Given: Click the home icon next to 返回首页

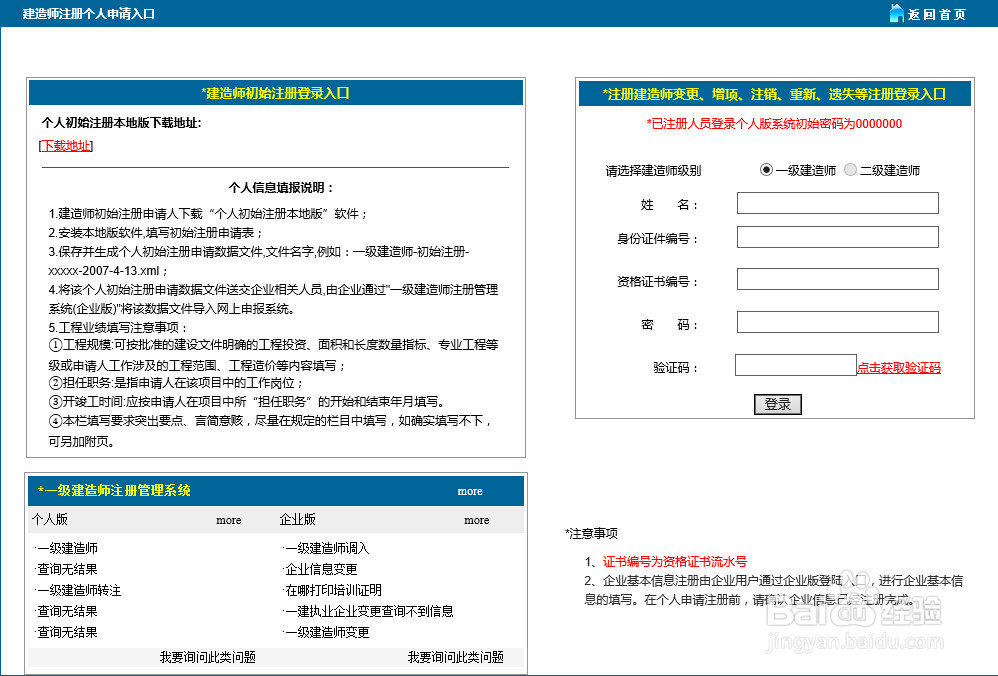Looking at the screenshot, I should click(896, 13).
